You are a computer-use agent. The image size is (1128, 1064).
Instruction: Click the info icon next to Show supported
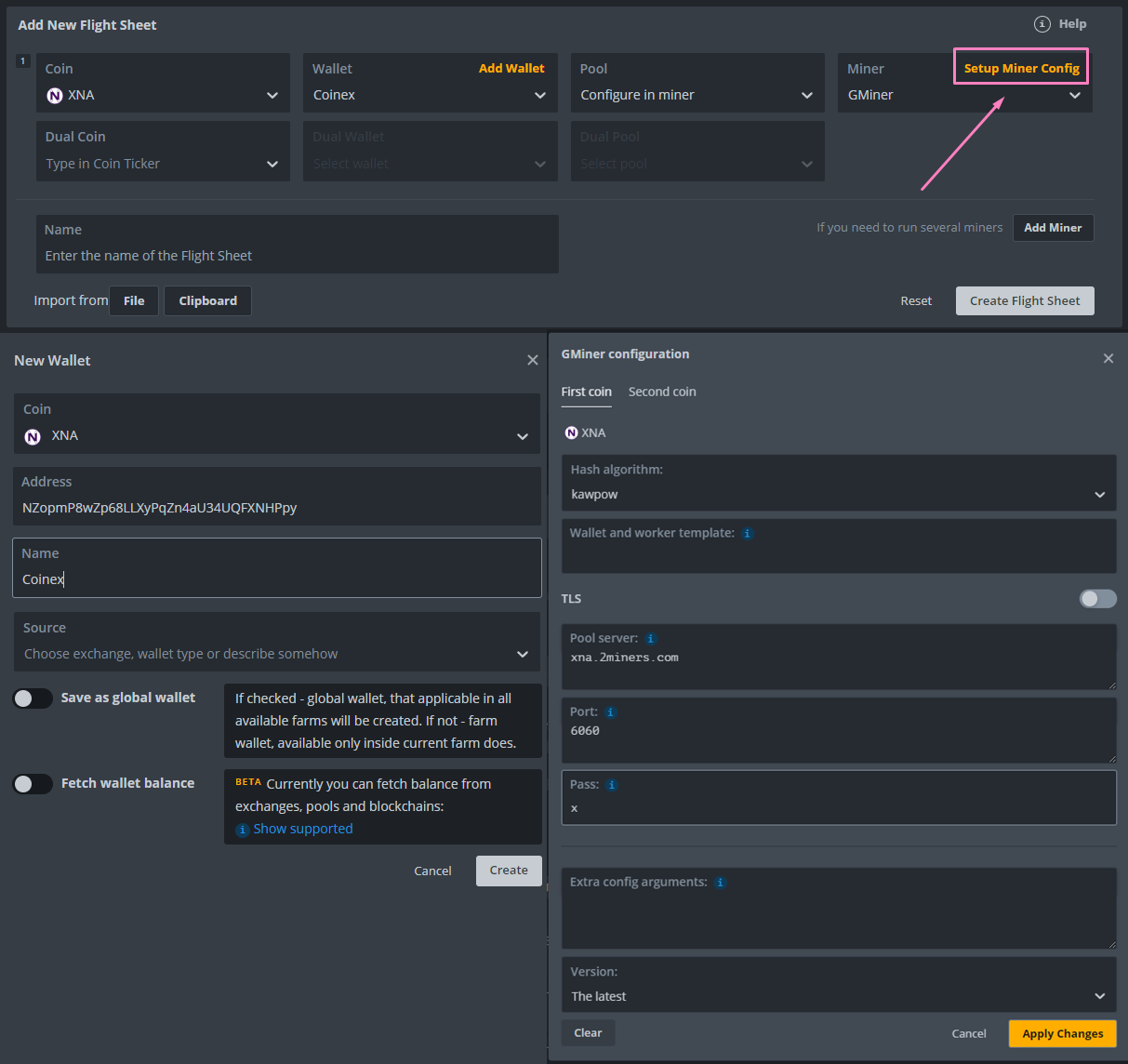click(x=242, y=829)
